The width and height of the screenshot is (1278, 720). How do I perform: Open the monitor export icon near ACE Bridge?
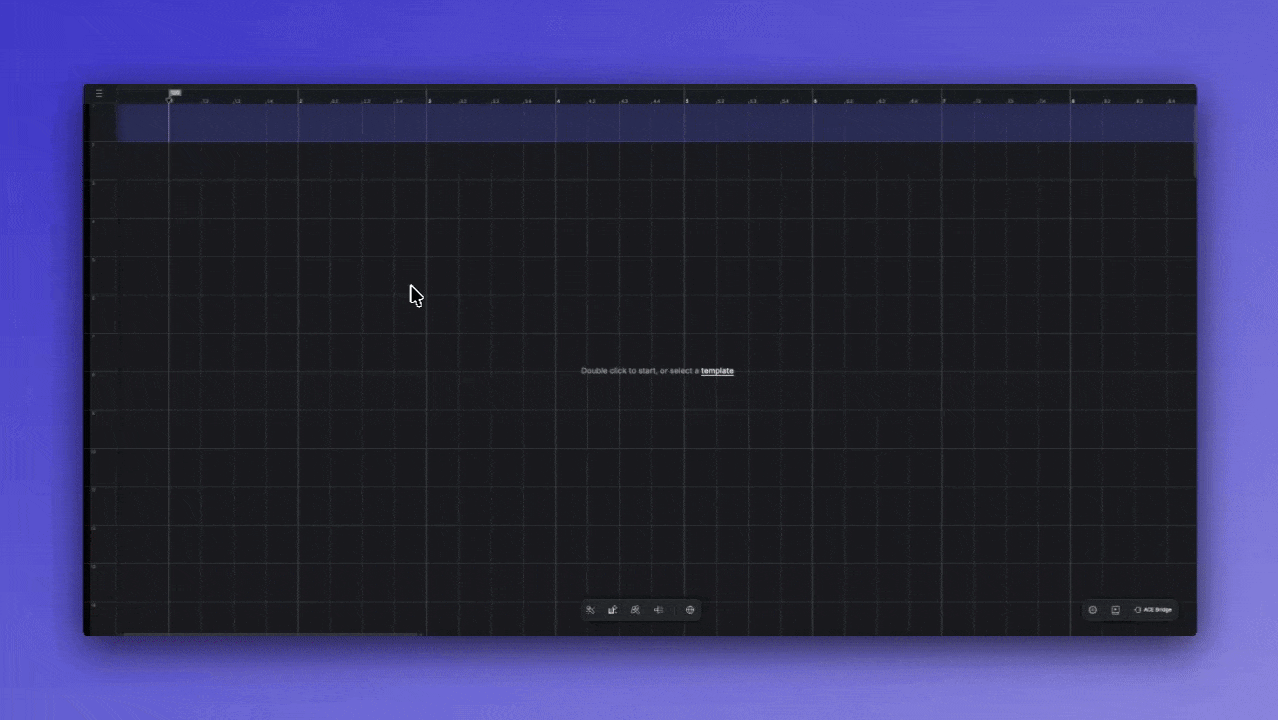click(1115, 610)
